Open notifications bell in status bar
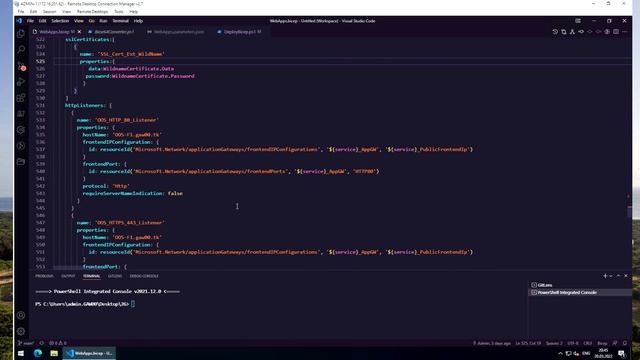The height and width of the screenshot is (360, 640). point(625,343)
